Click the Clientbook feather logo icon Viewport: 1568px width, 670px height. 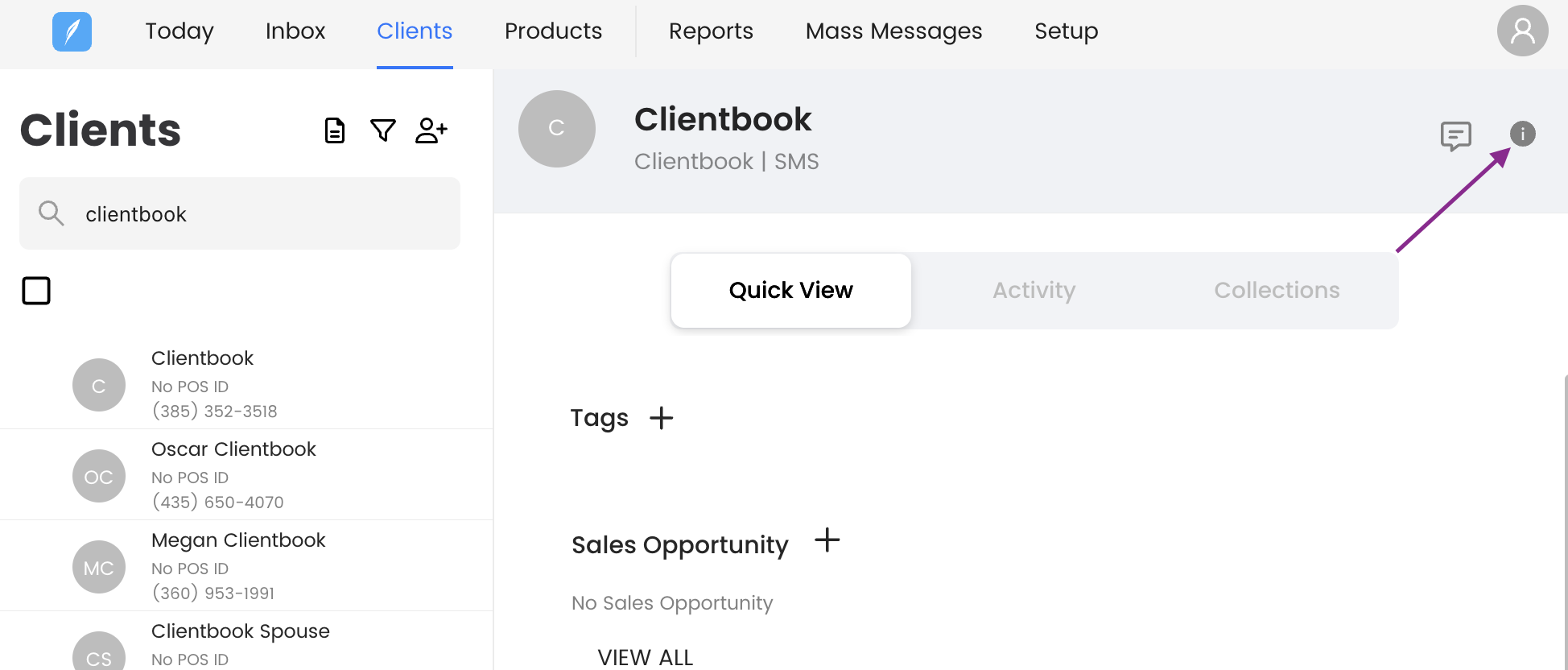pos(72,32)
